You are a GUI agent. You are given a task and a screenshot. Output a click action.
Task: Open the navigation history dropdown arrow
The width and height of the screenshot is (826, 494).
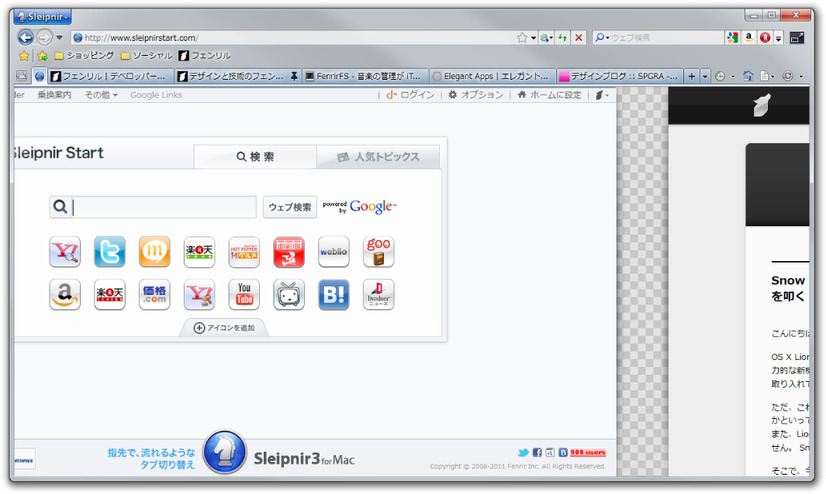(59, 37)
